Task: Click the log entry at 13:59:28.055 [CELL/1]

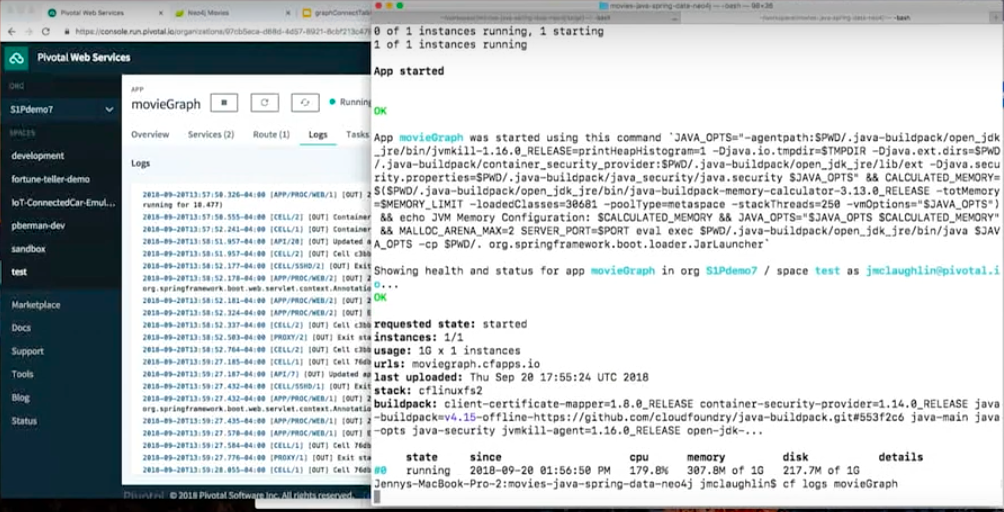Action: [257, 469]
